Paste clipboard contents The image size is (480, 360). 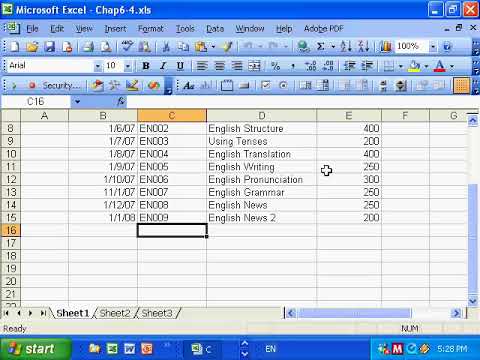click(201, 46)
